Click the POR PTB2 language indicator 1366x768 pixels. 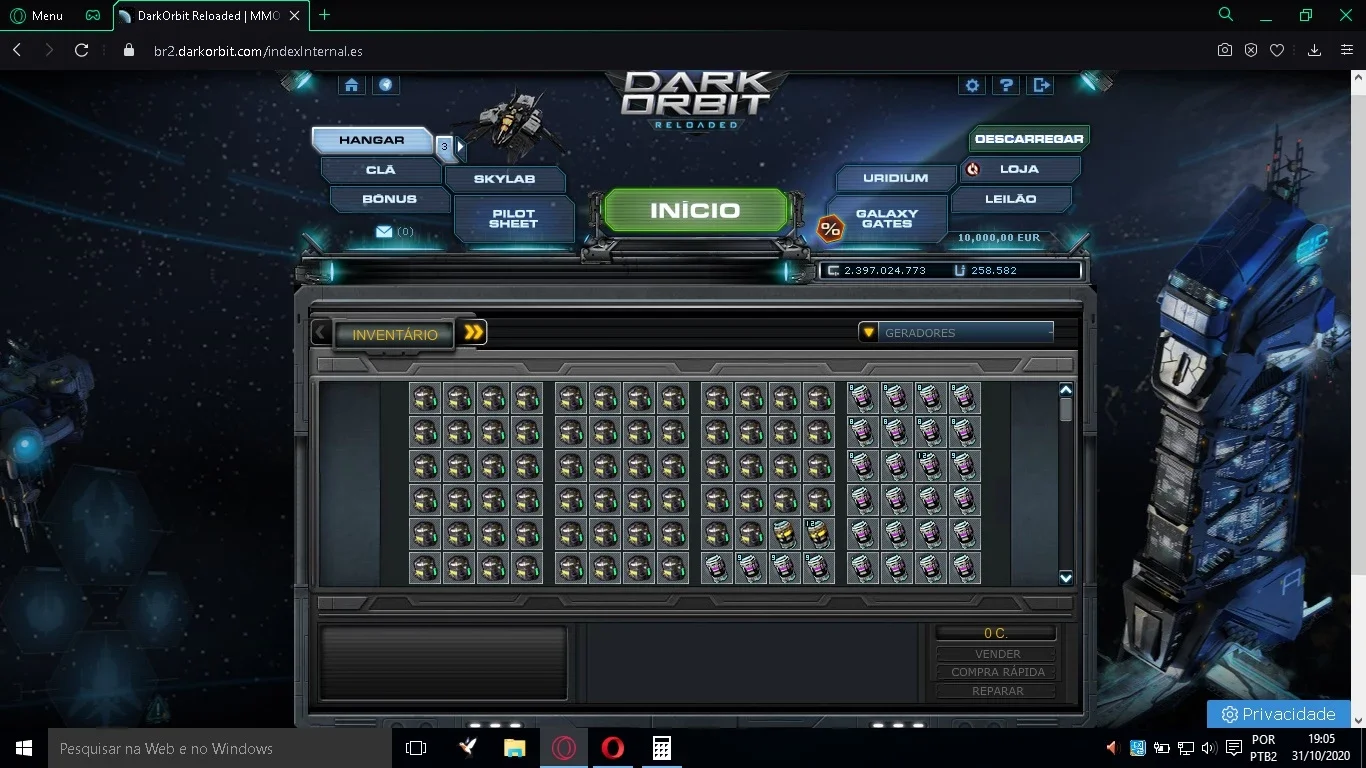point(1263,748)
